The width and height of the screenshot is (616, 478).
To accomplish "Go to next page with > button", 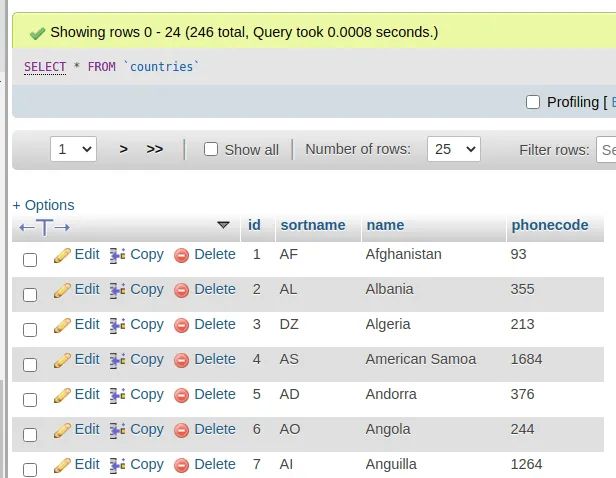I will [124, 149].
